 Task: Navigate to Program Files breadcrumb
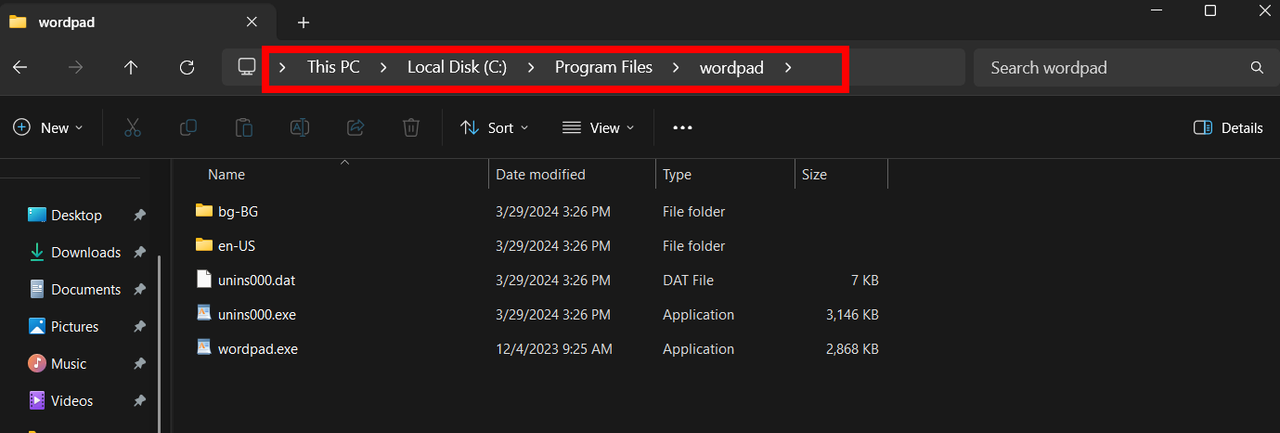(x=604, y=68)
